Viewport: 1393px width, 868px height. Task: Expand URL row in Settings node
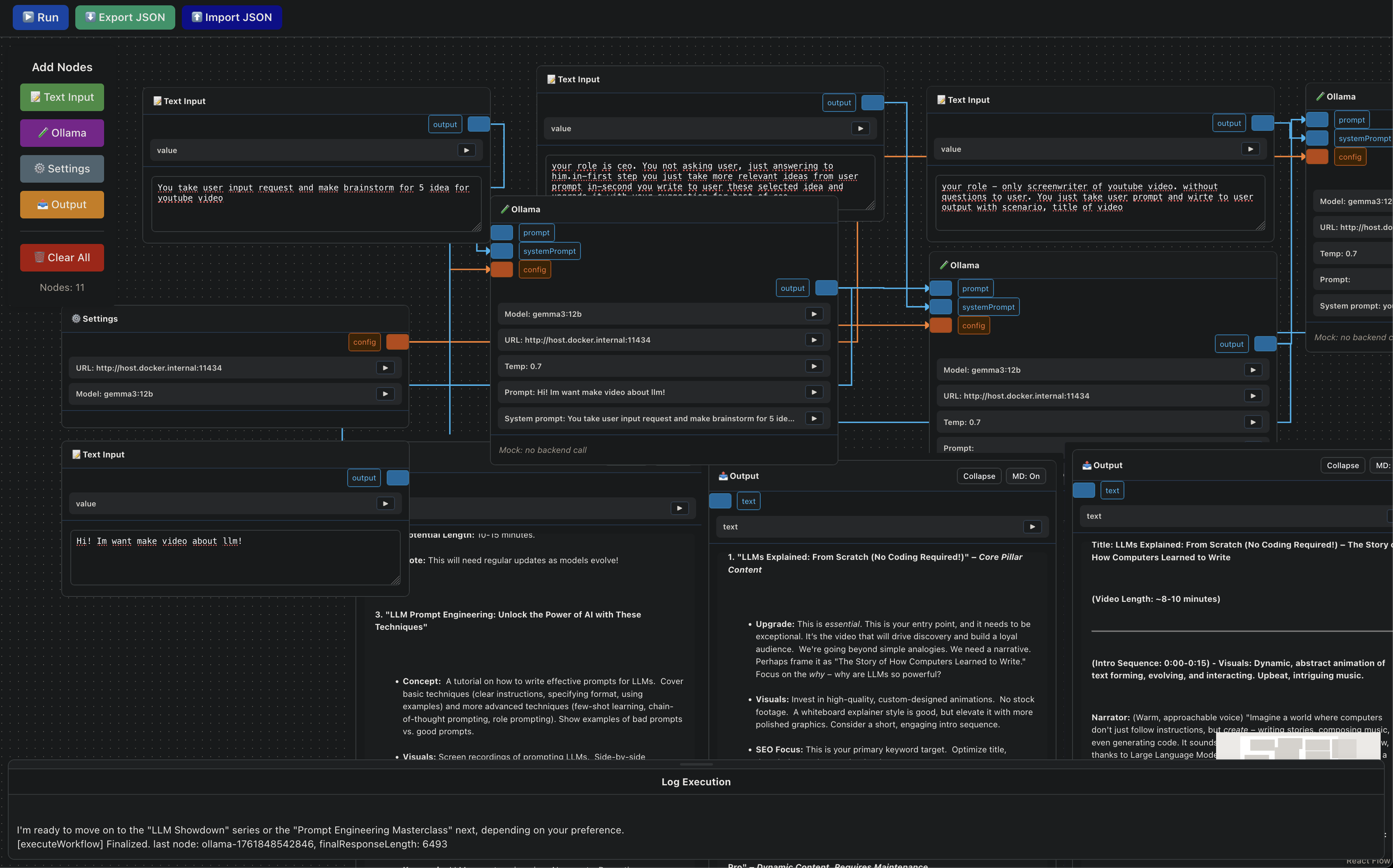coord(385,368)
